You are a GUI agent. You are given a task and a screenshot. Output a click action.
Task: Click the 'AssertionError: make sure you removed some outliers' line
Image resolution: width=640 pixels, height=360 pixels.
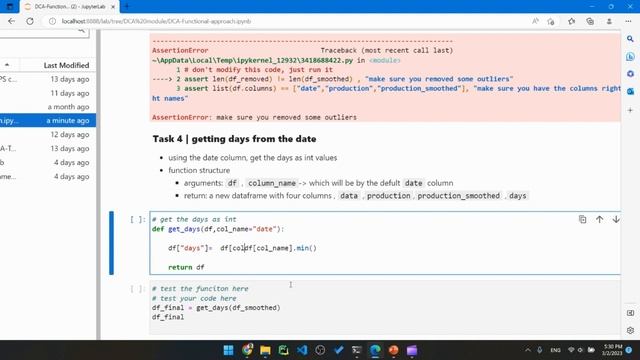254,117
